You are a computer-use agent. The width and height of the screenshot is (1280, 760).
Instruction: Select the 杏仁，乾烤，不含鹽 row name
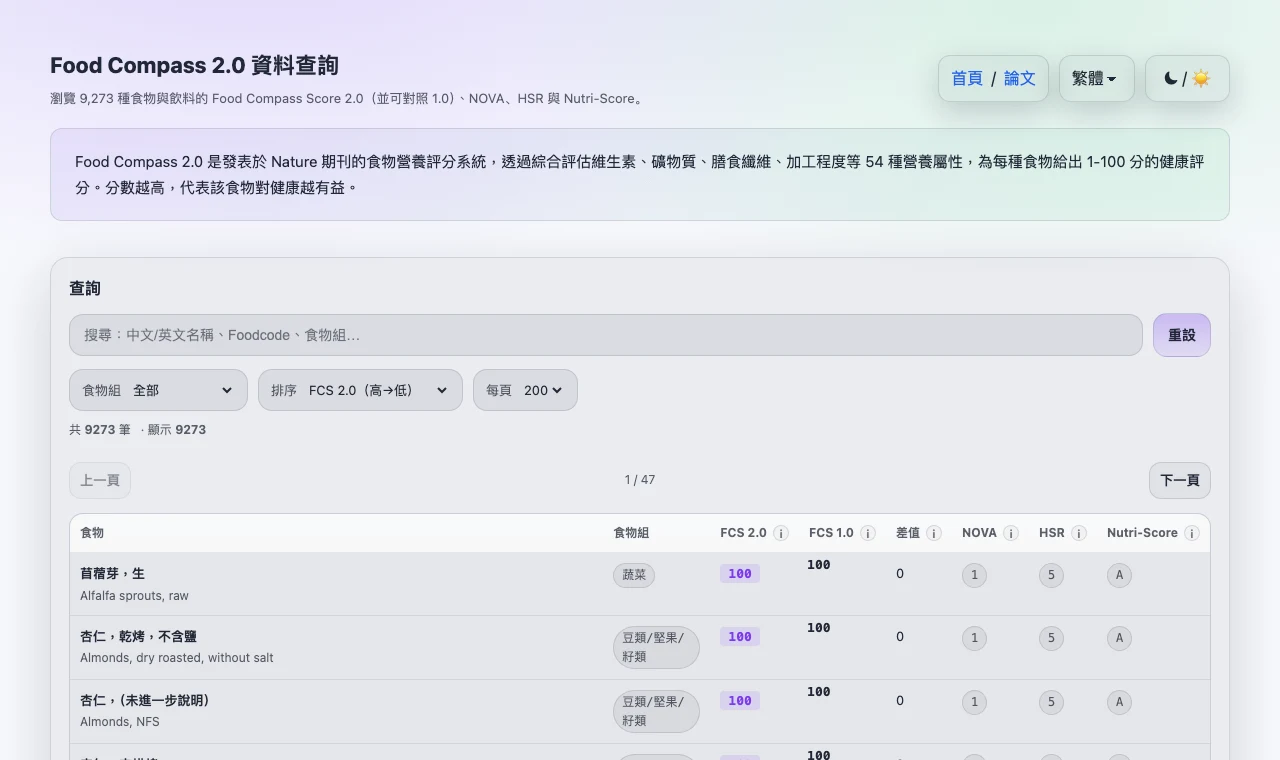pos(138,637)
